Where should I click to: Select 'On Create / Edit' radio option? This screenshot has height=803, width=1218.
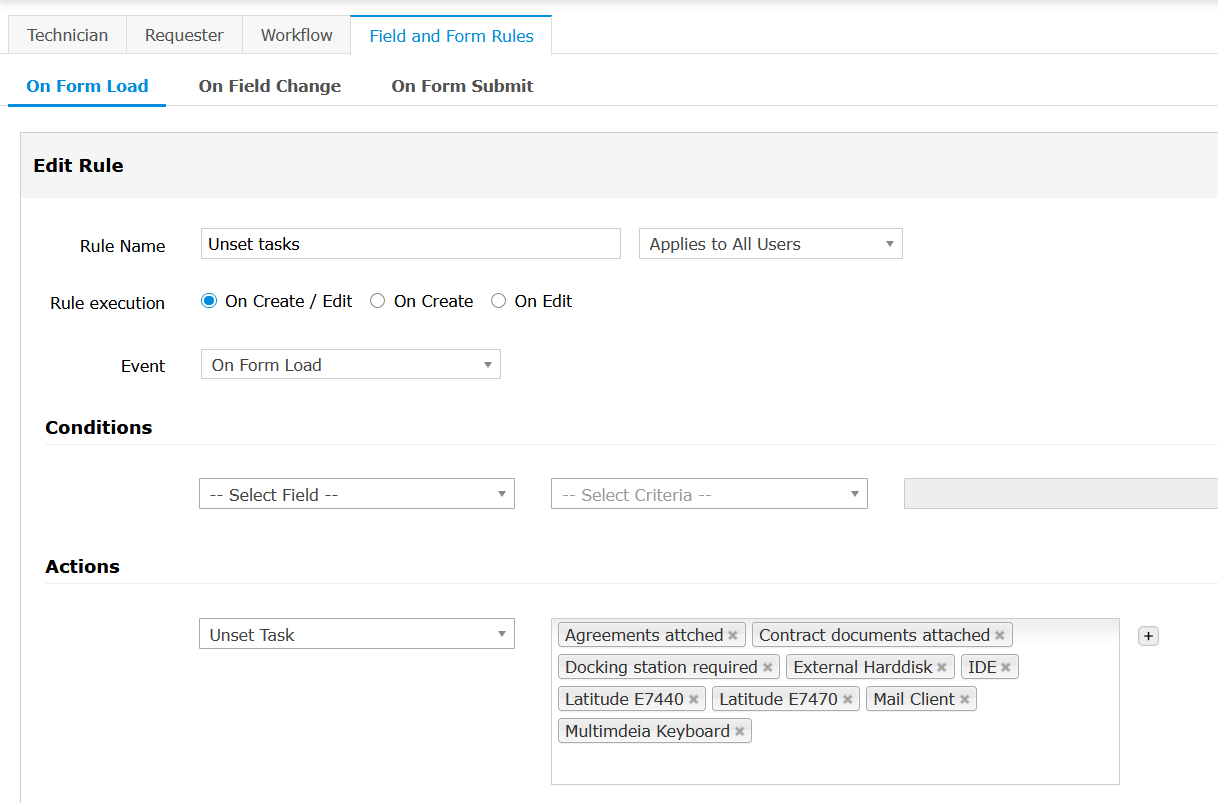pos(209,301)
